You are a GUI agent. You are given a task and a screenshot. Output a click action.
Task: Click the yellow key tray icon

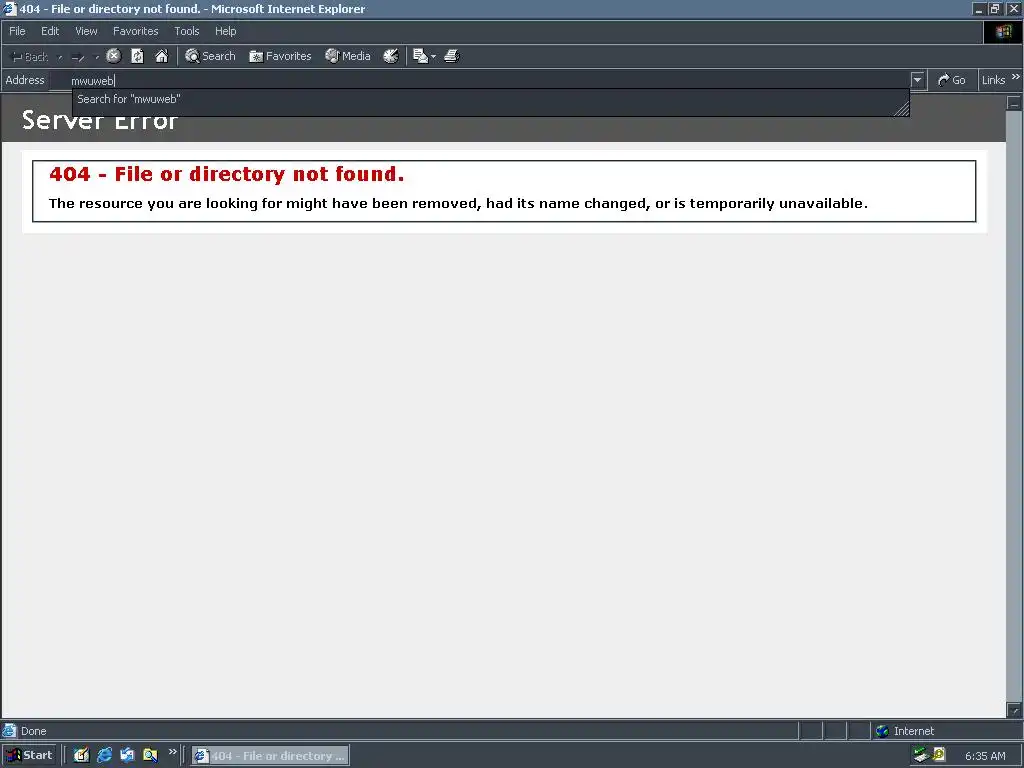point(939,755)
